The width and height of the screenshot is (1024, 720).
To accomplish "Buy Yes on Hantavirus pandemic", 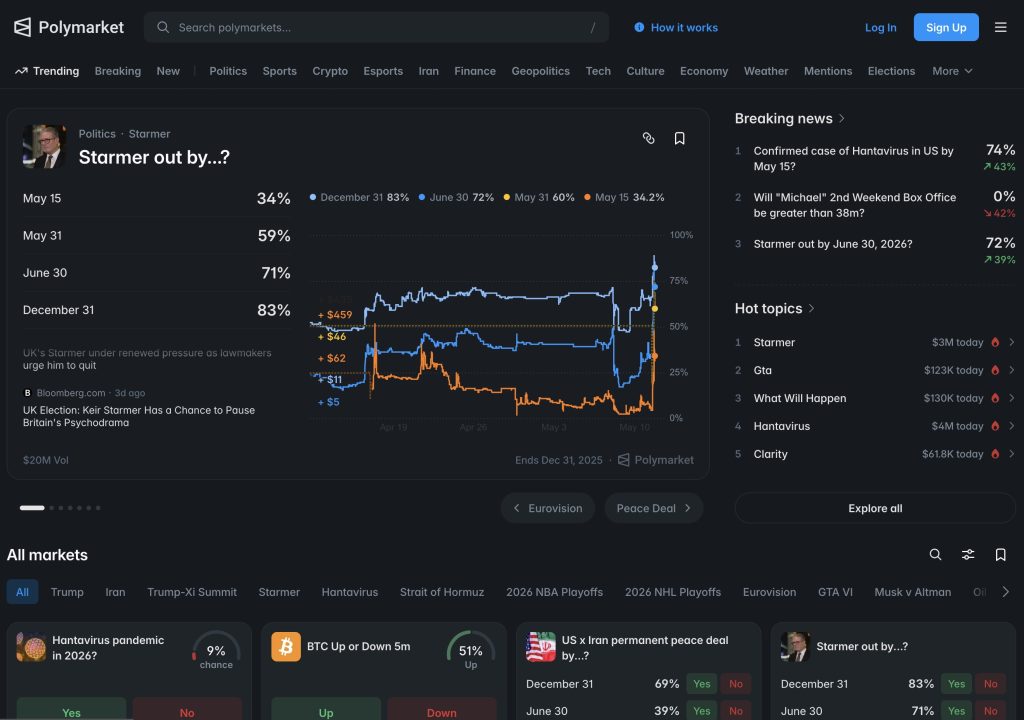I will 71,710.
